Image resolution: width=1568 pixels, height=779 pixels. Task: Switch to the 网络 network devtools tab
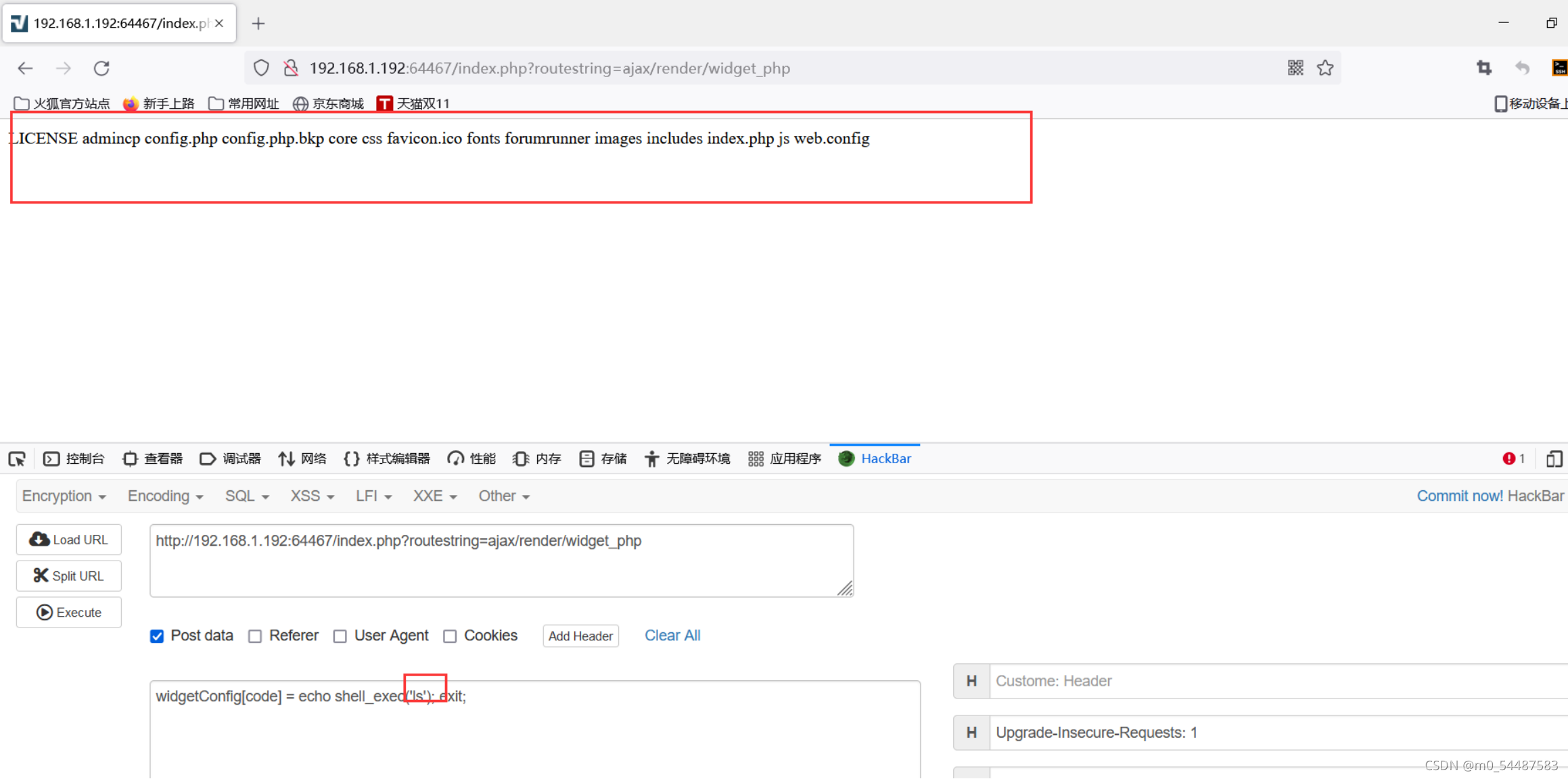302,458
